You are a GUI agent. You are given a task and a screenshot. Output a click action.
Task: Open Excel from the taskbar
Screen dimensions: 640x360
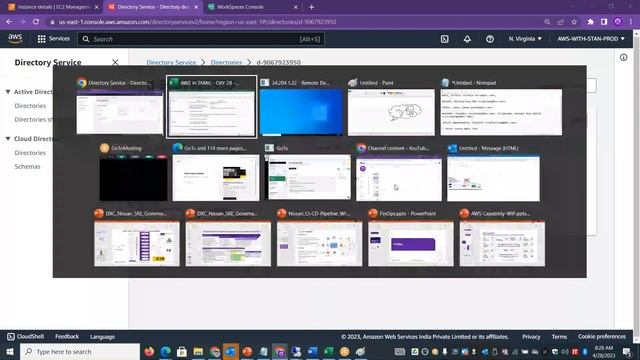tap(329, 351)
